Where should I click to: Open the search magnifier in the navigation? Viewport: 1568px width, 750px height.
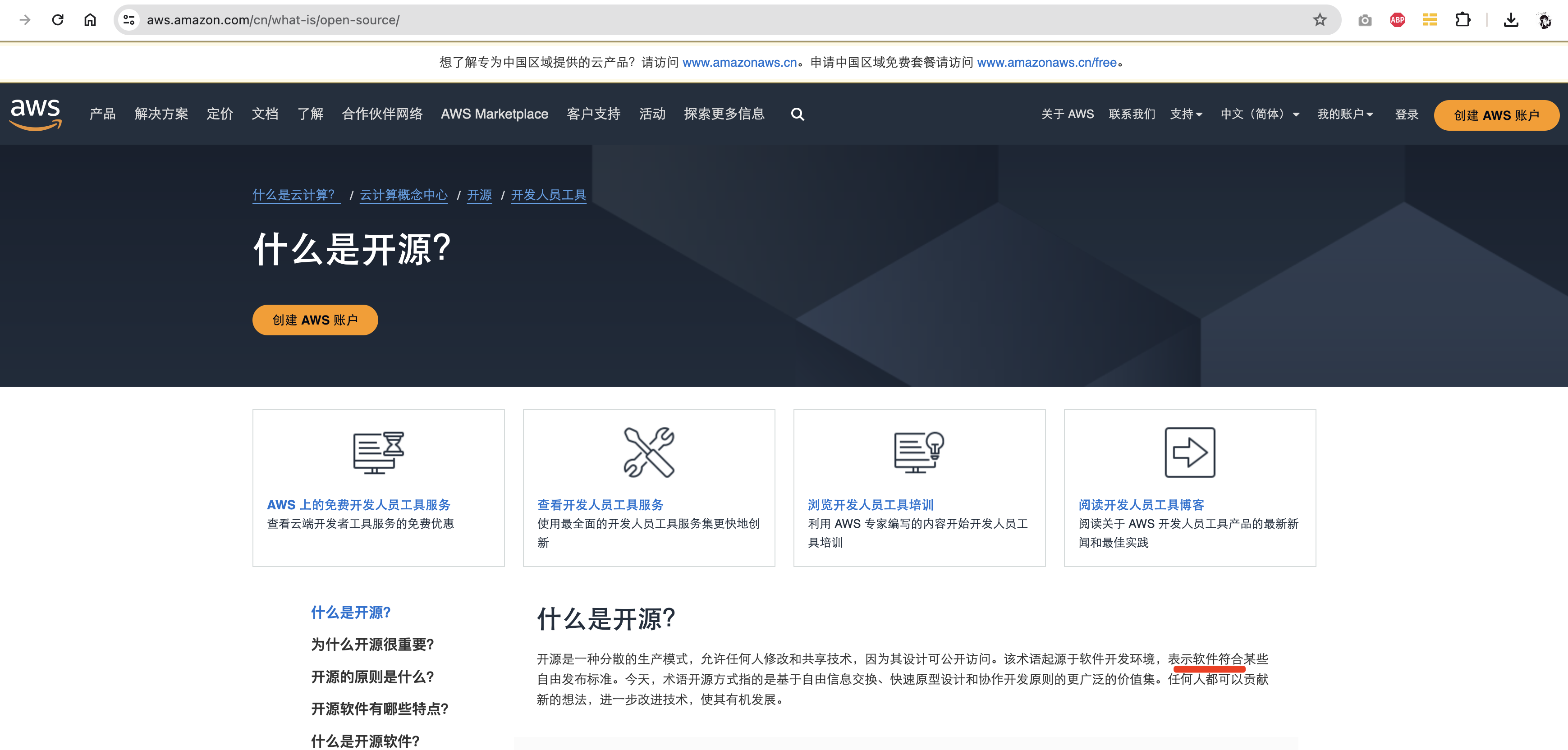coord(798,114)
